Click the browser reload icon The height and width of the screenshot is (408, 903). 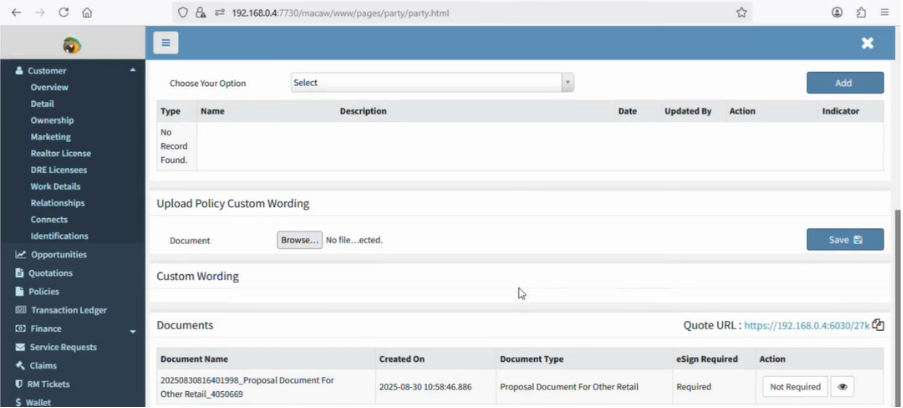click(x=63, y=12)
